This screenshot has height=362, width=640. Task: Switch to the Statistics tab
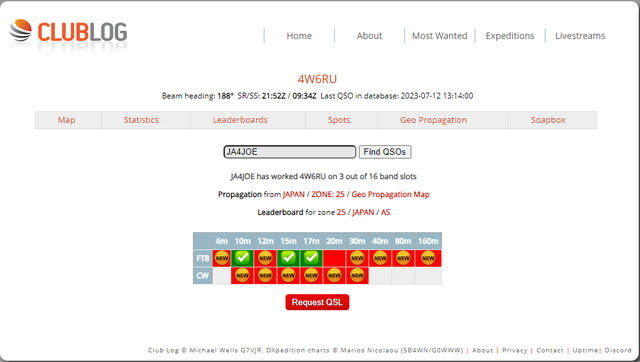pyautogui.click(x=141, y=120)
